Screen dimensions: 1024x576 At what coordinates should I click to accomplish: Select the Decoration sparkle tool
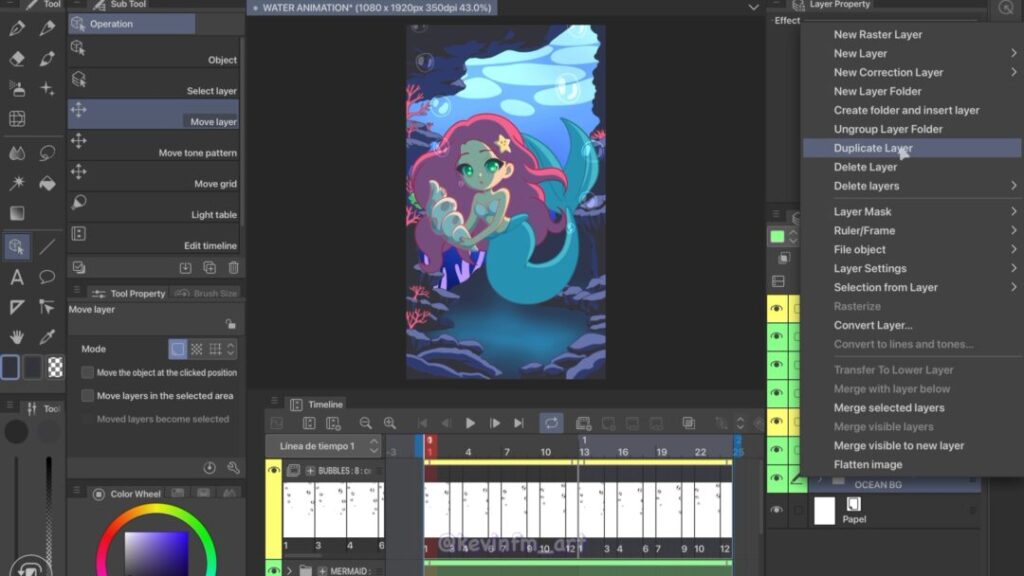47,88
